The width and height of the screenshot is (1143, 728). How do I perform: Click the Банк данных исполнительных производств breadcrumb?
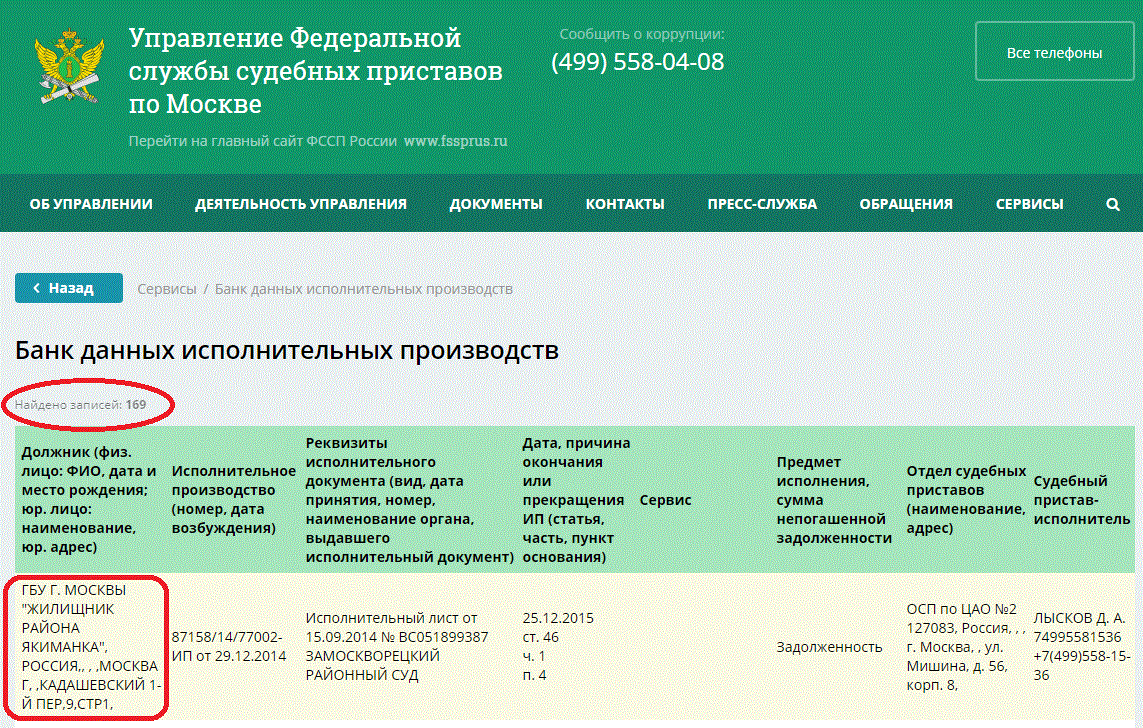(364, 289)
